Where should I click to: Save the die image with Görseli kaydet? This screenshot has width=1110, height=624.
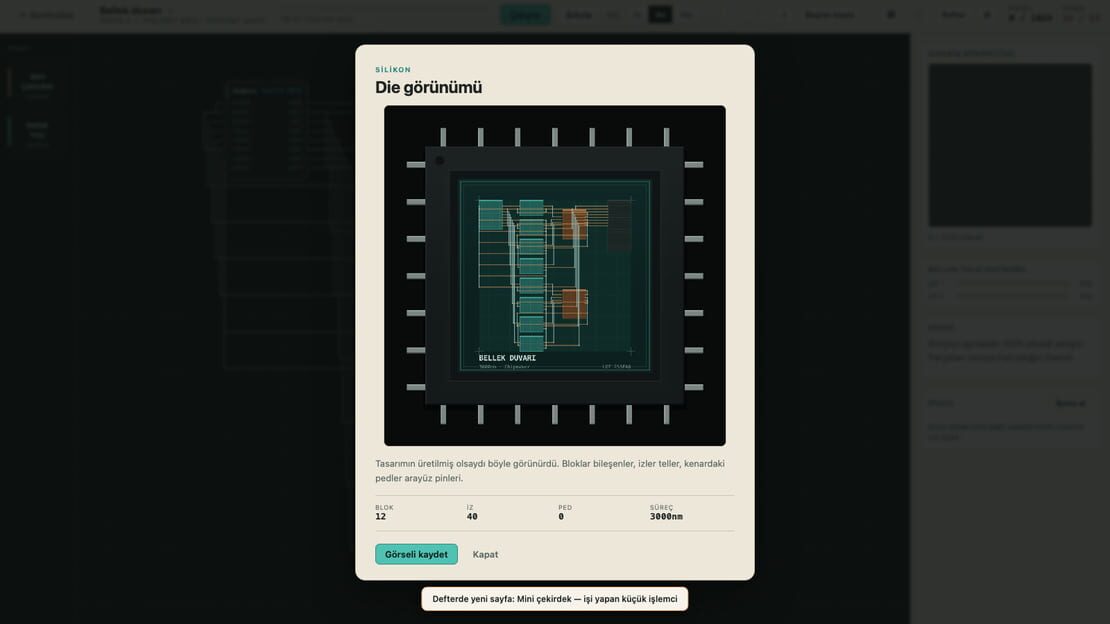[416, 554]
